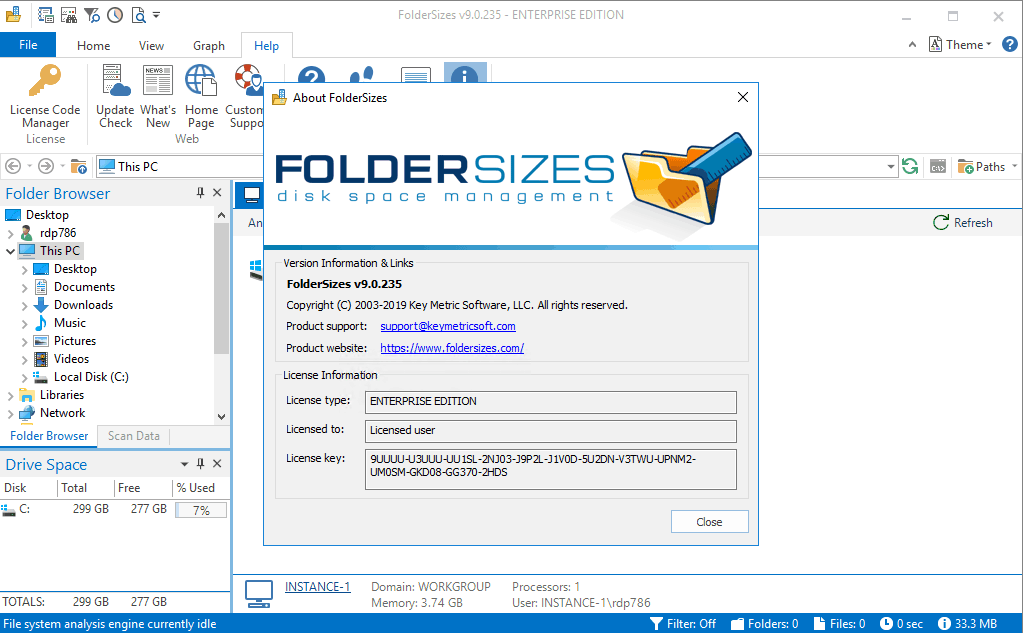The width and height of the screenshot is (1023, 633).
Task: Click the INSTANCE-1 computer link
Action: pyautogui.click(x=318, y=587)
